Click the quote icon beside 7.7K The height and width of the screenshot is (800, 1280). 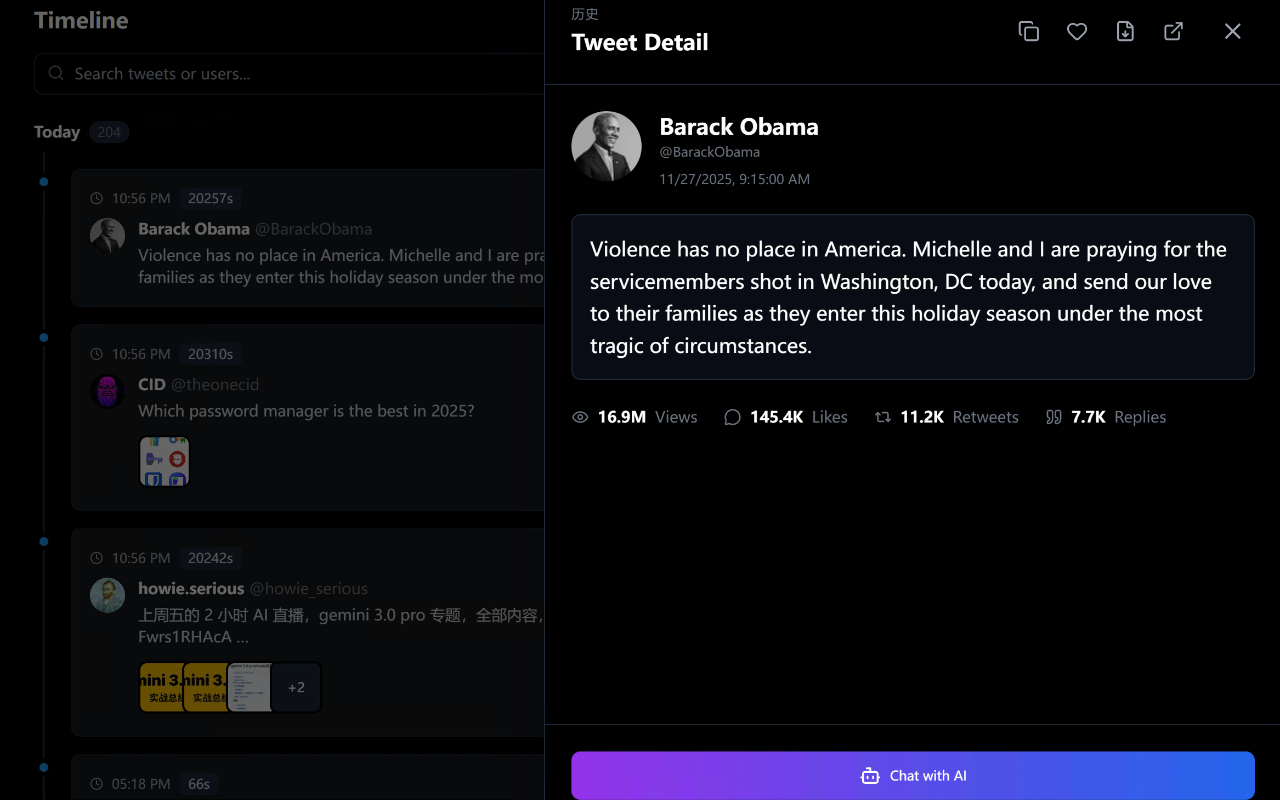click(x=1054, y=417)
